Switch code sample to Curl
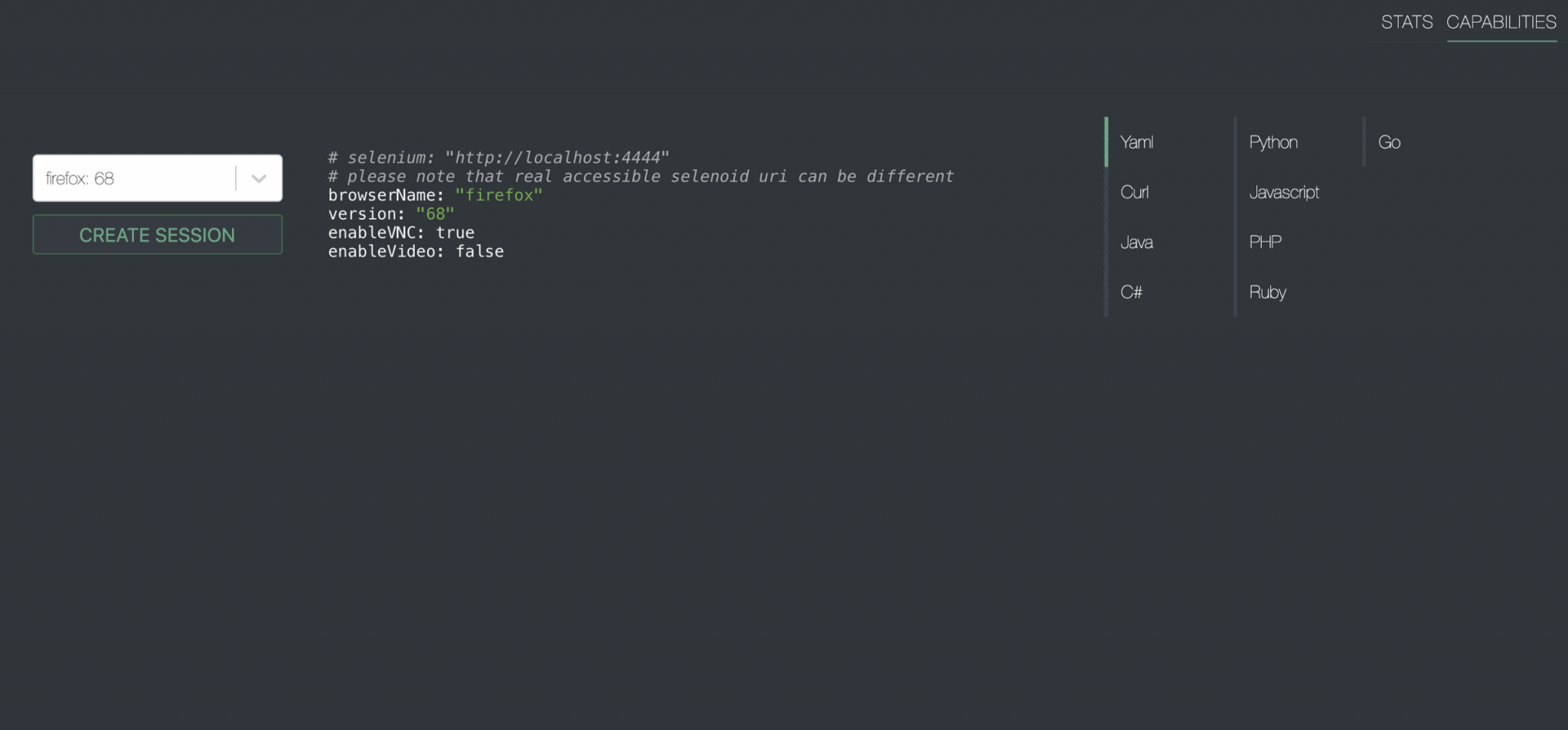1568x730 pixels. click(1134, 192)
